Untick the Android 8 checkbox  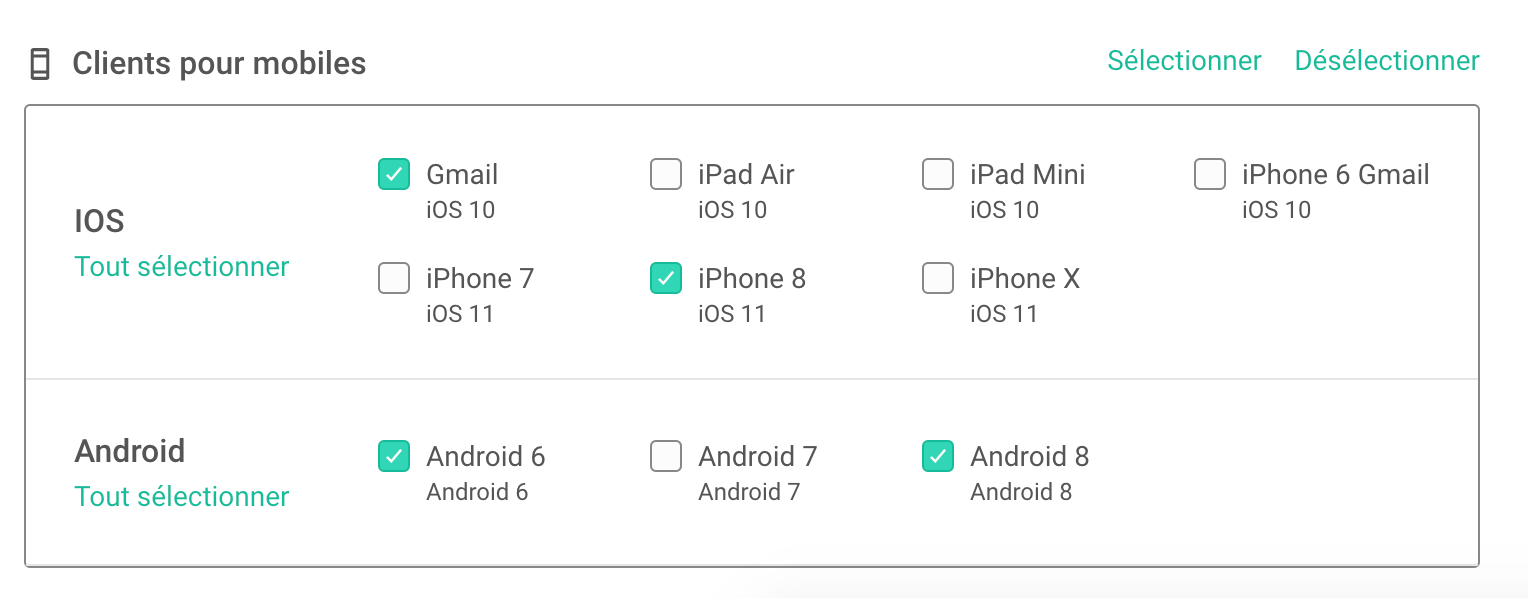click(x=938, y=456)
